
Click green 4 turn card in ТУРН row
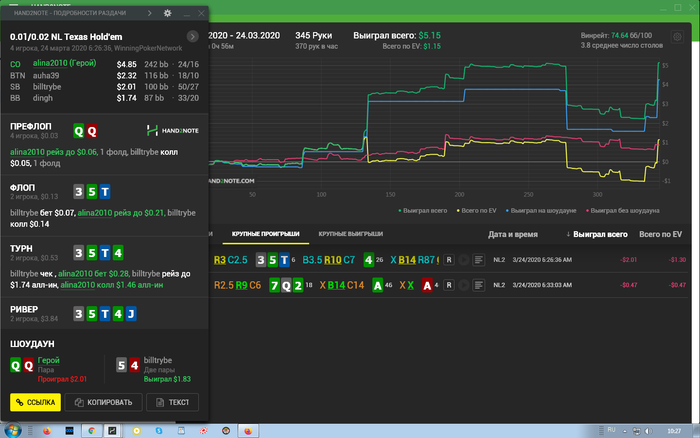point(118,253)
